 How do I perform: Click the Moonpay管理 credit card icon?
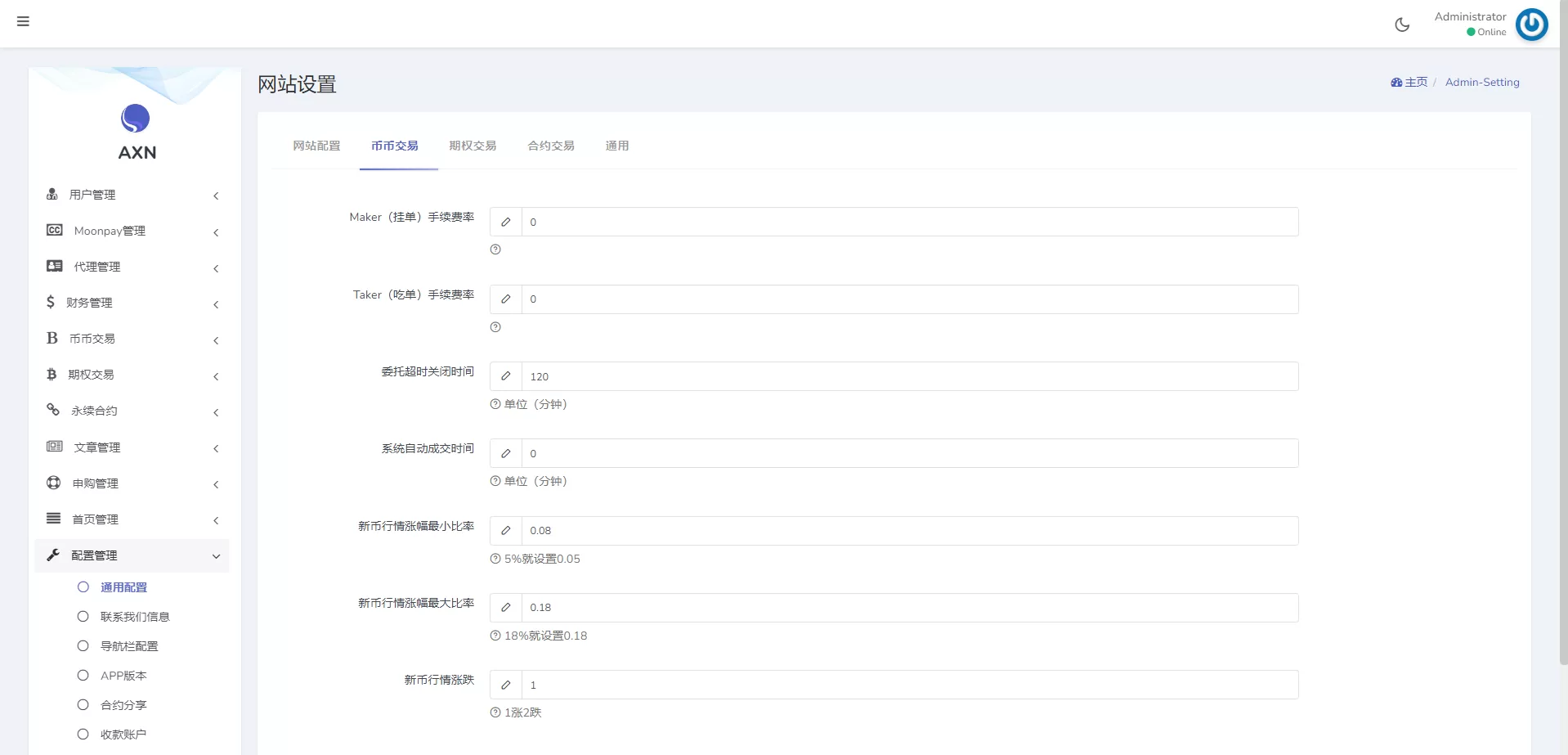point(55,231)
